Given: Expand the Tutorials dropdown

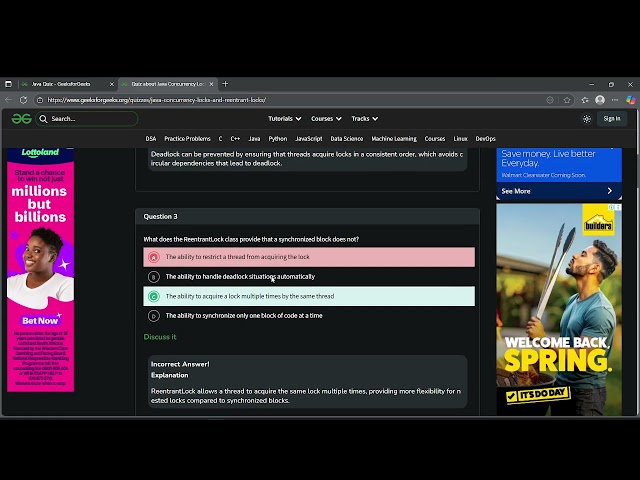Looking at the screenshot, I should point(284,119).
